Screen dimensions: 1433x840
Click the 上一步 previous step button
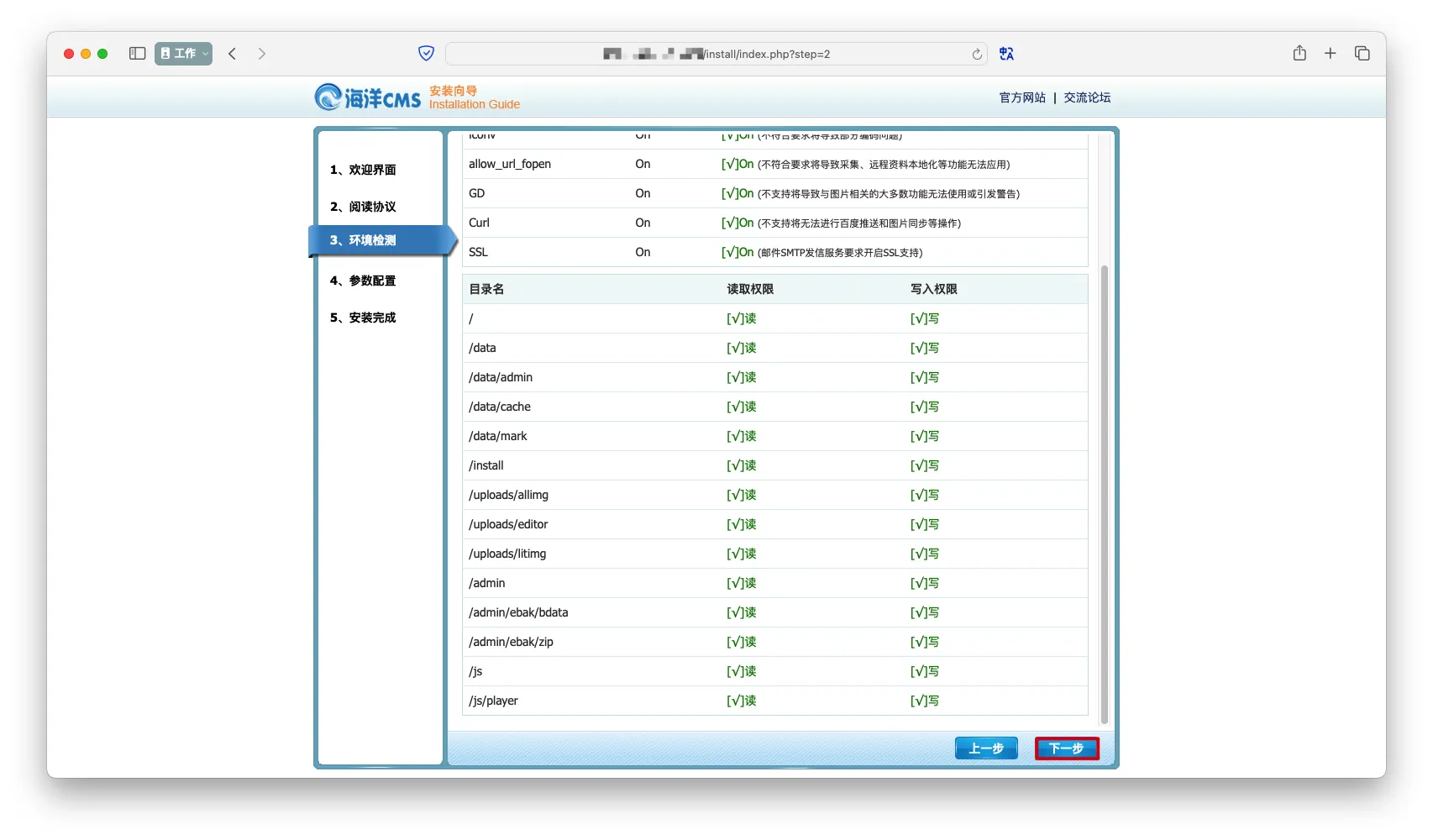(x=986, y=748)
